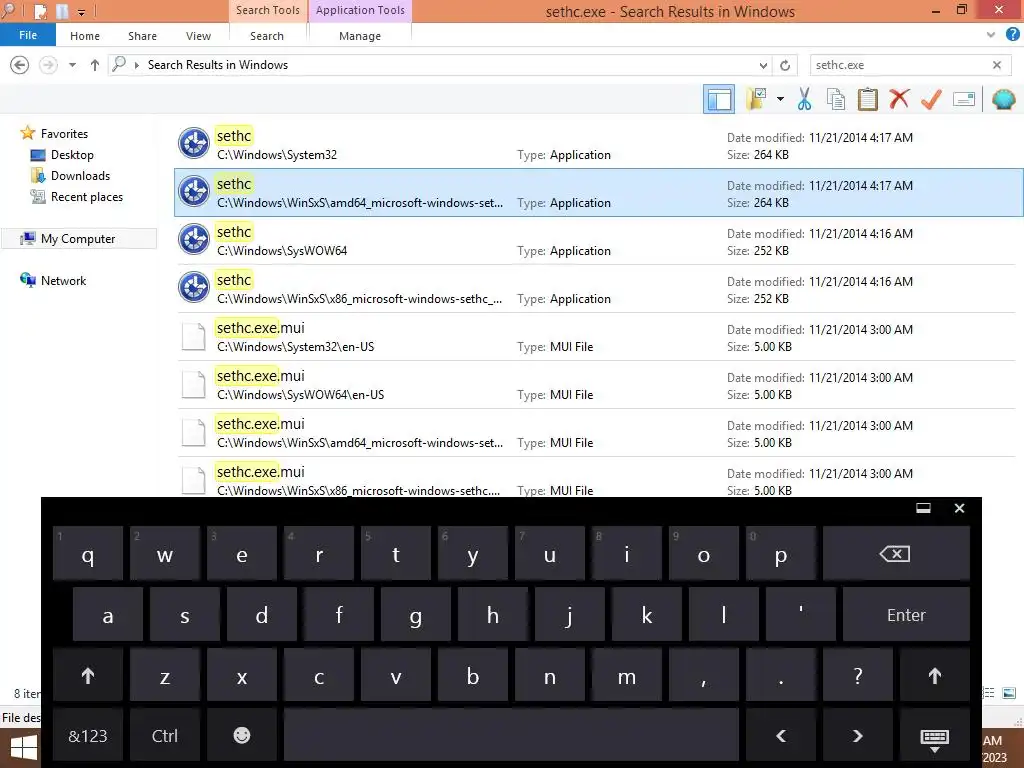1024x768 pixels.
Task: Click the red X Delete icon
Action: tap(899, 99)
